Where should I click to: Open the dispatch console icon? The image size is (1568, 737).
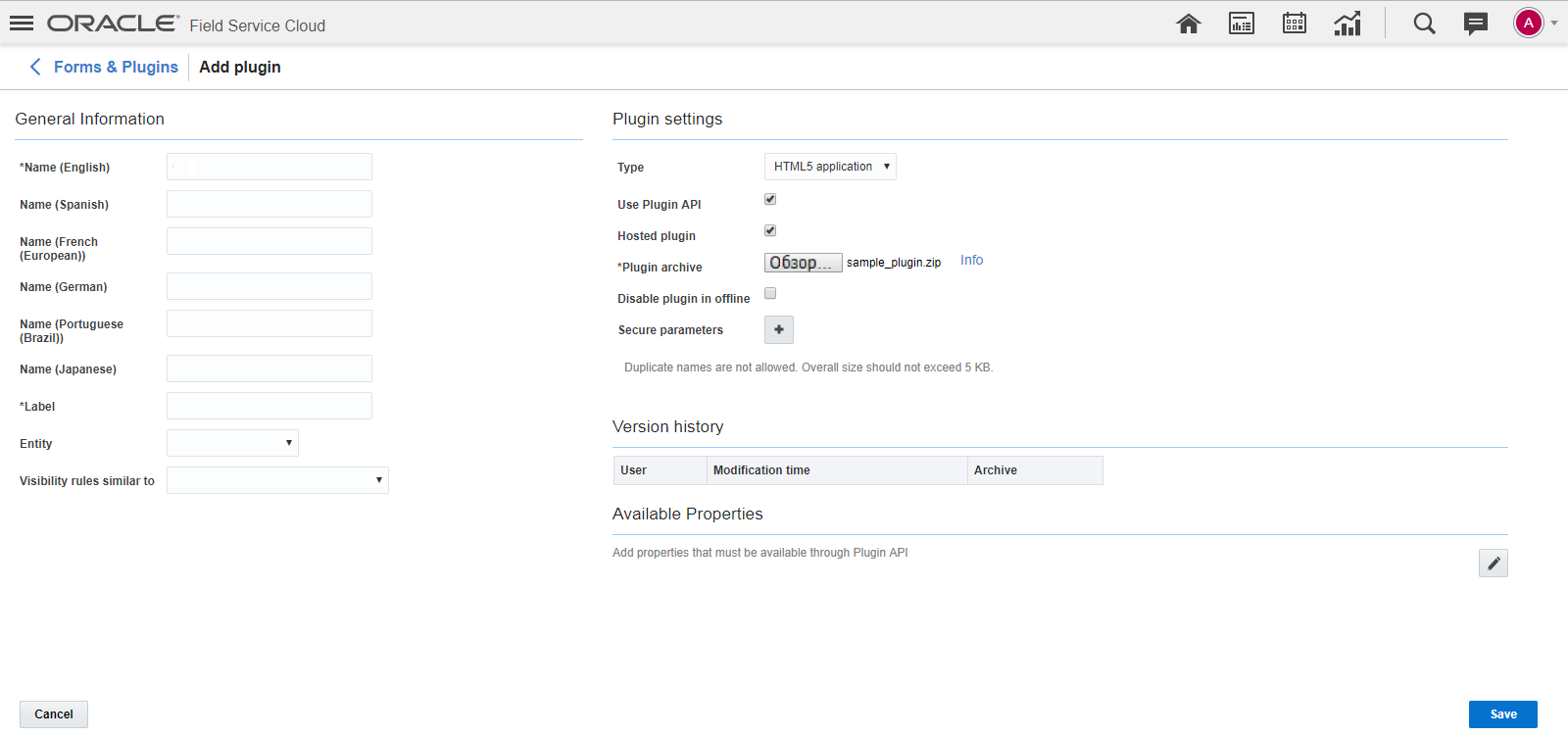pos(1242,24)
